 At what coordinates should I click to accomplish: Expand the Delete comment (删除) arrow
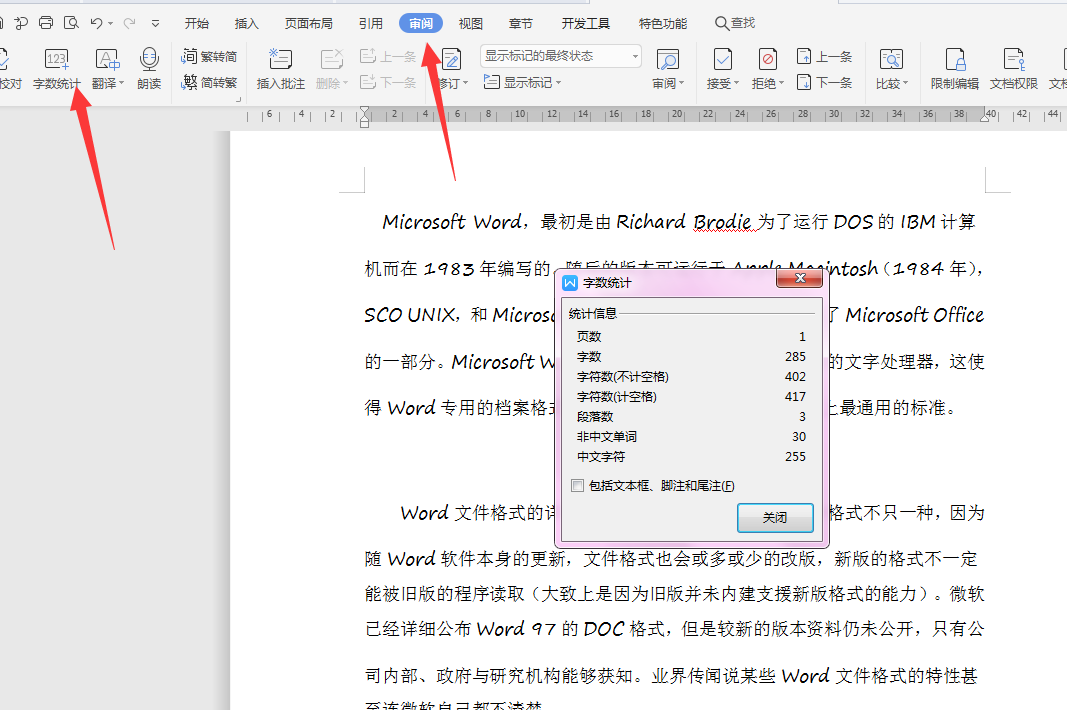[x=346, y=83]
